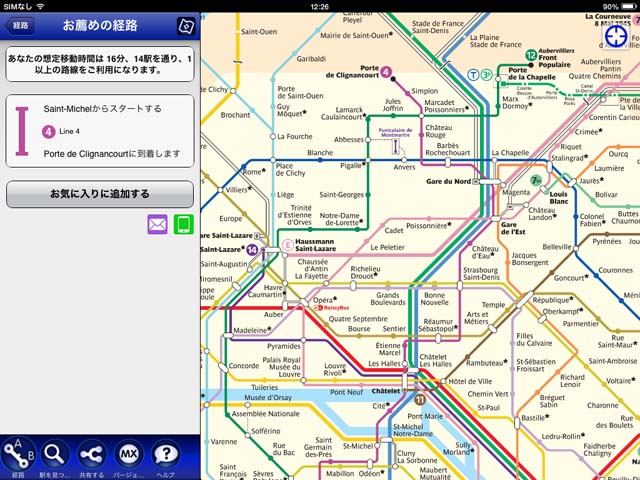The image size is (640, 480).
Task: Tap the battery indicator in status bar
Action: [x=629, y=6]
